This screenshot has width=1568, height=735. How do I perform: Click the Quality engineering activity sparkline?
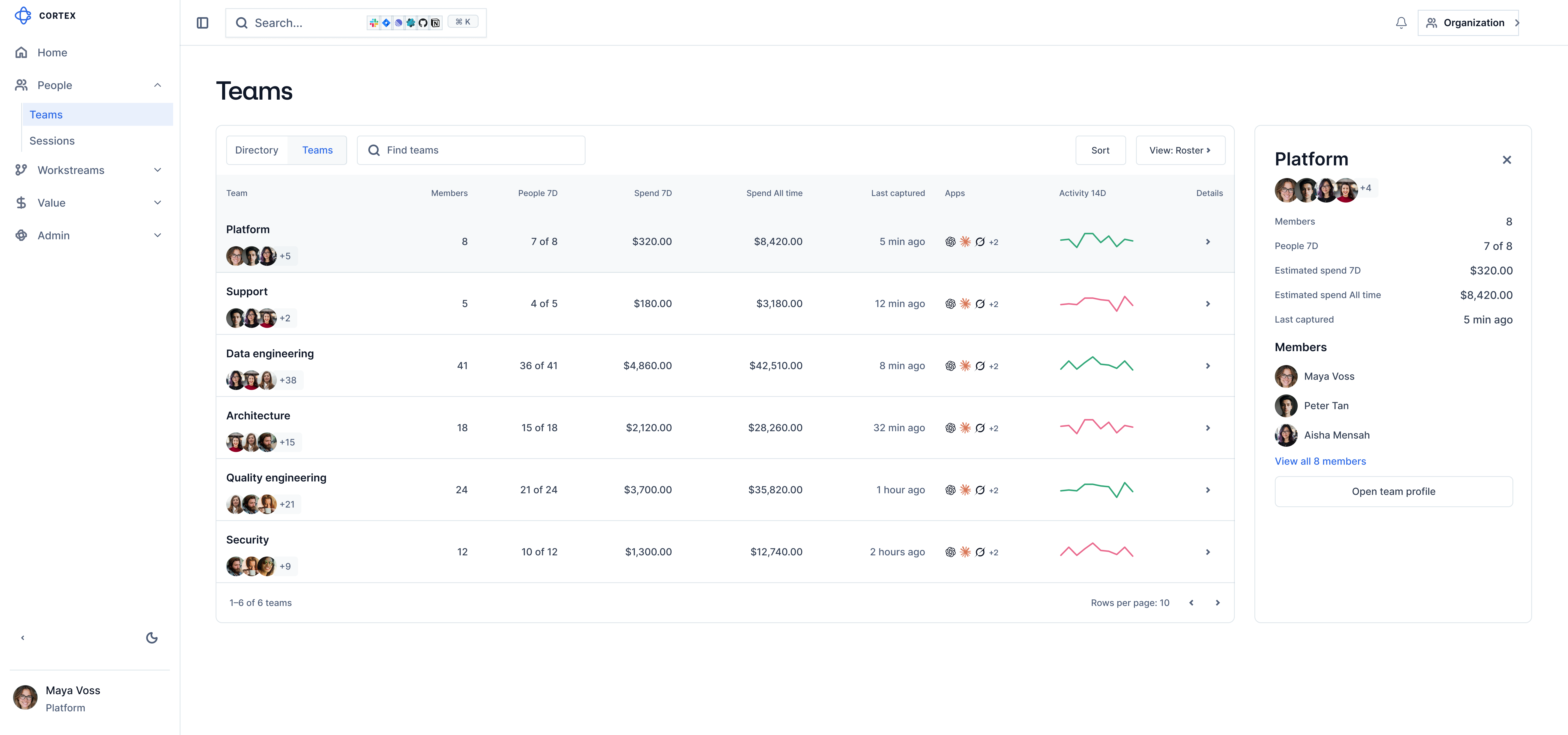tap(1096, 490)
